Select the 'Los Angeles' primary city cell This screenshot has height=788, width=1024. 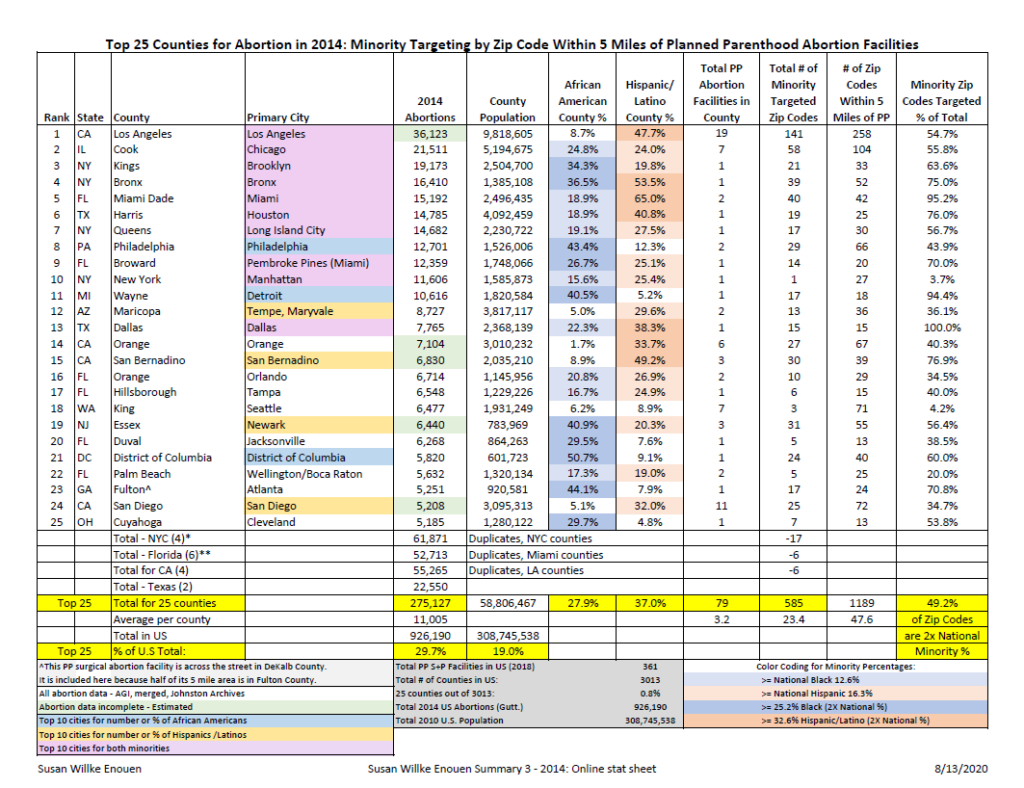point(319,134)
